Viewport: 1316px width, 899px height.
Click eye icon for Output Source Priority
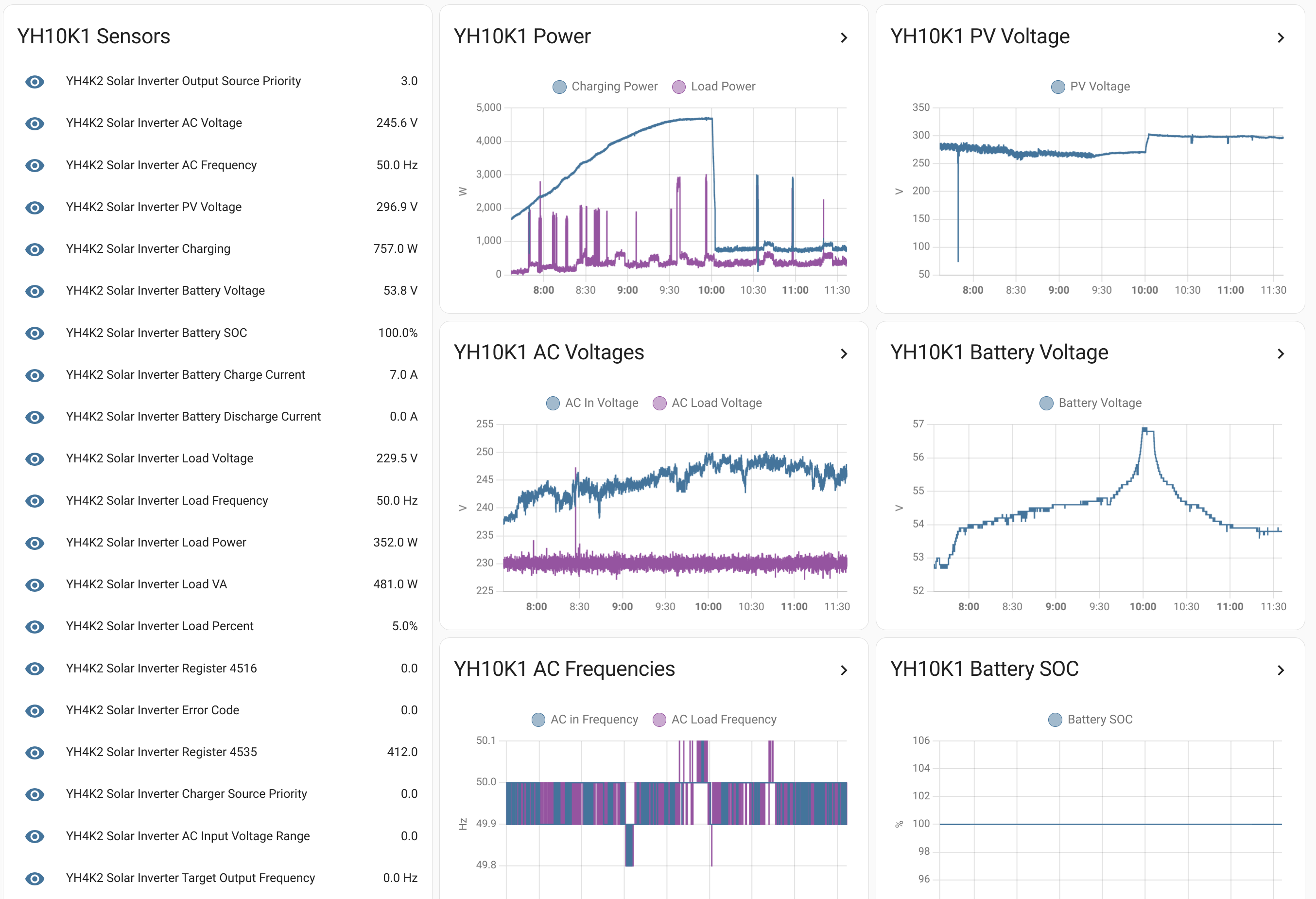(35, 82)
